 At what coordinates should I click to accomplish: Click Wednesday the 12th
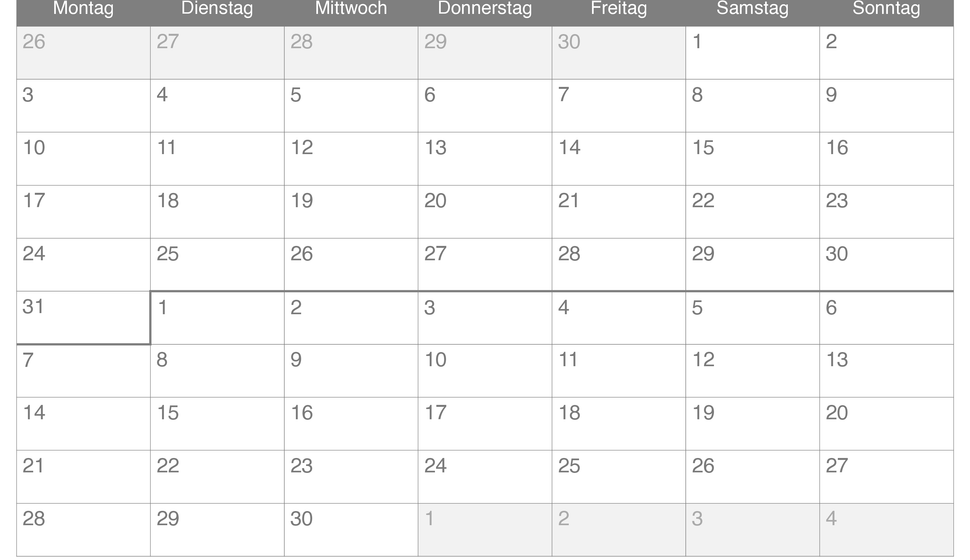coord(351,158)
